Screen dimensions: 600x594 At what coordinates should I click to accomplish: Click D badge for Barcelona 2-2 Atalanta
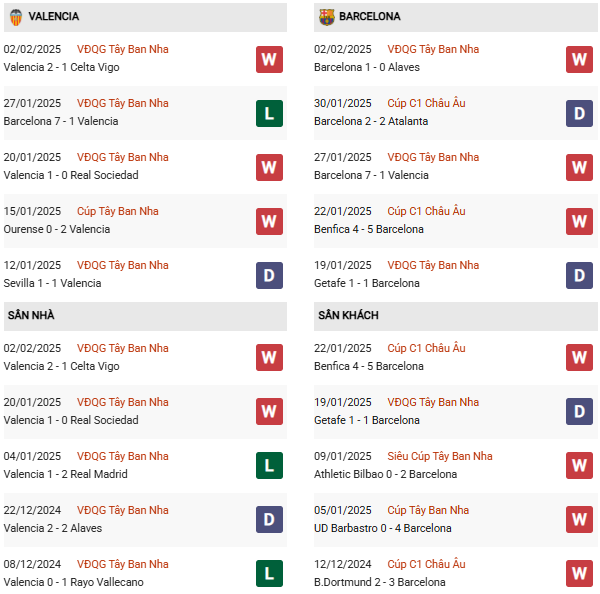pyautogui.click(x=579, y=113)
